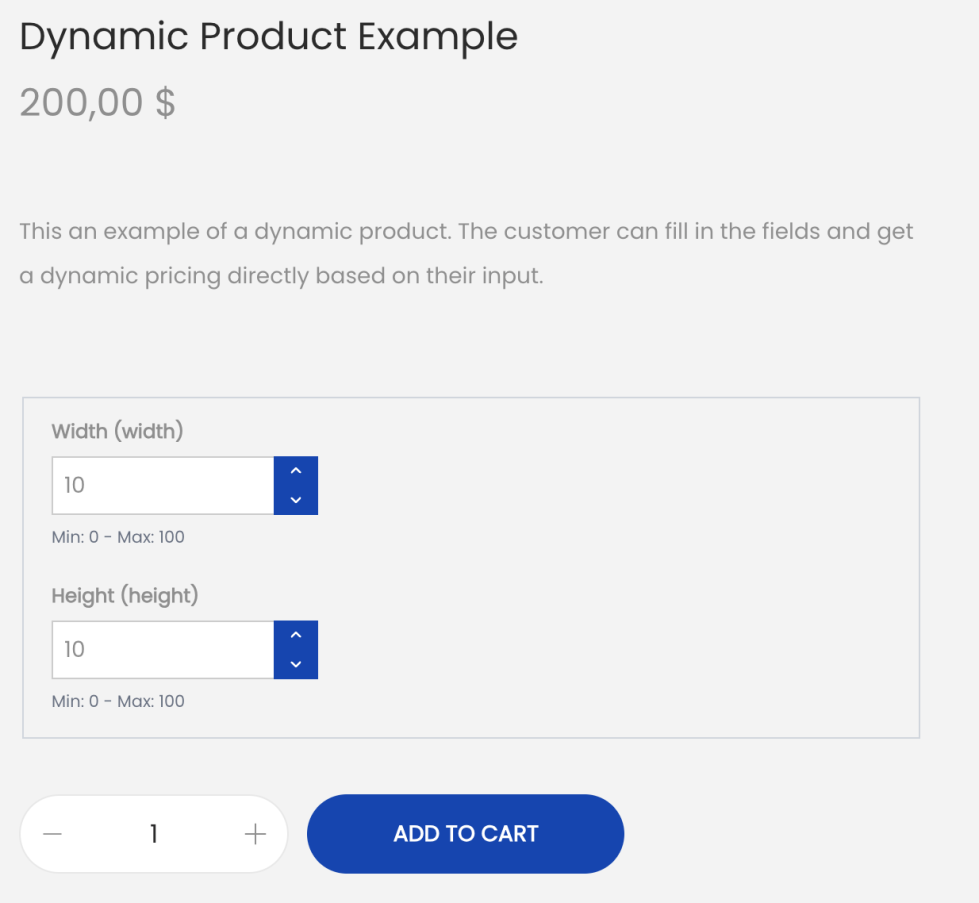Increase Width value with up arrow
This screenshot has height=903, width=979.
(295, 471)
